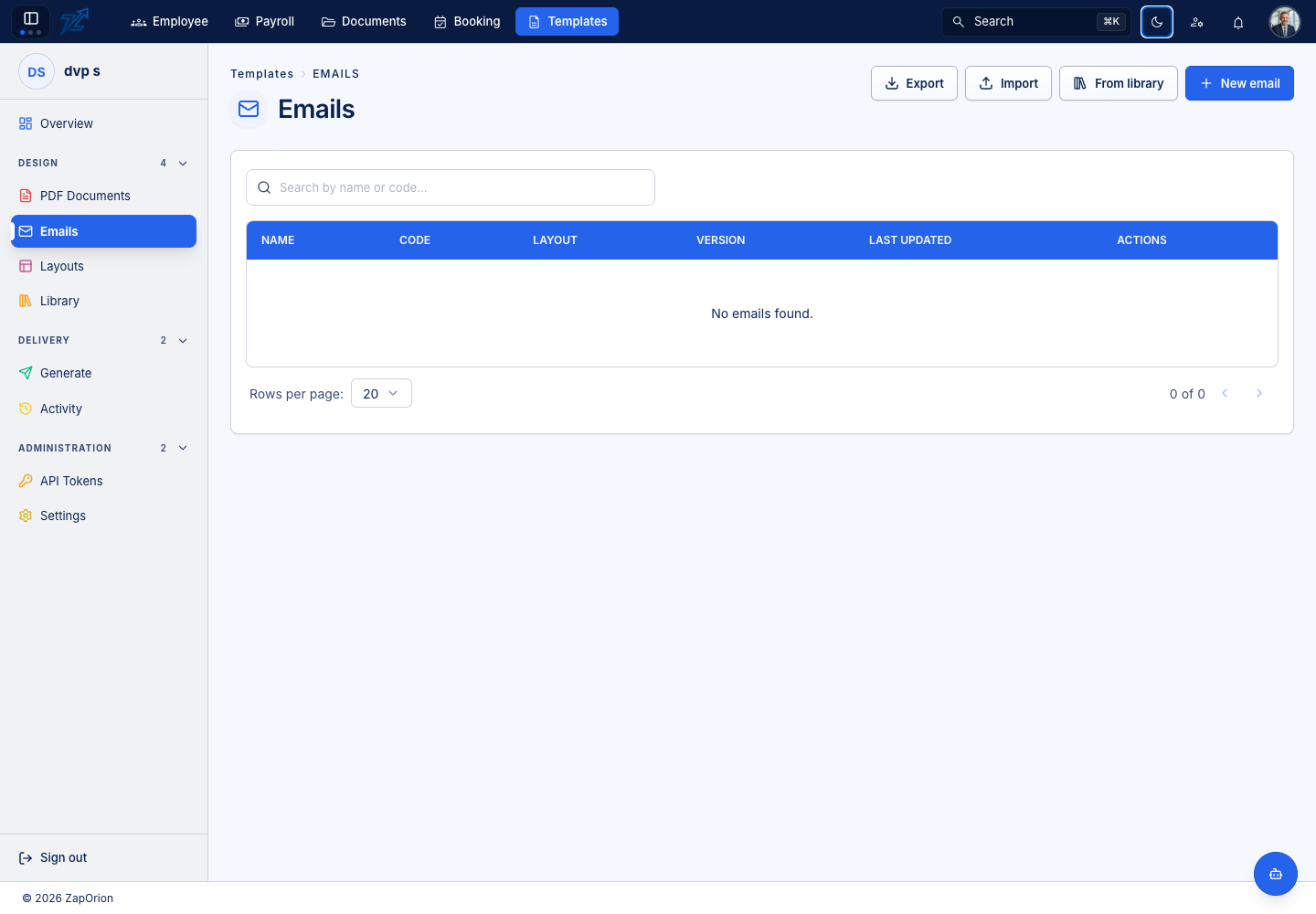
Task: Collapse the Delivery section chevron
Action: coord(183,340)
